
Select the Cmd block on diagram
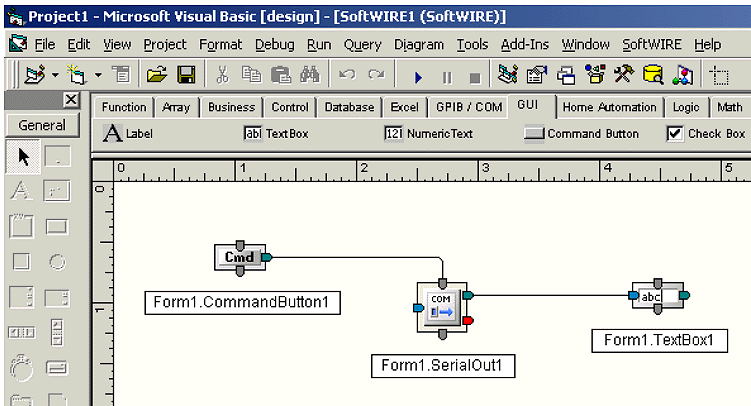(x=239, y=258)
